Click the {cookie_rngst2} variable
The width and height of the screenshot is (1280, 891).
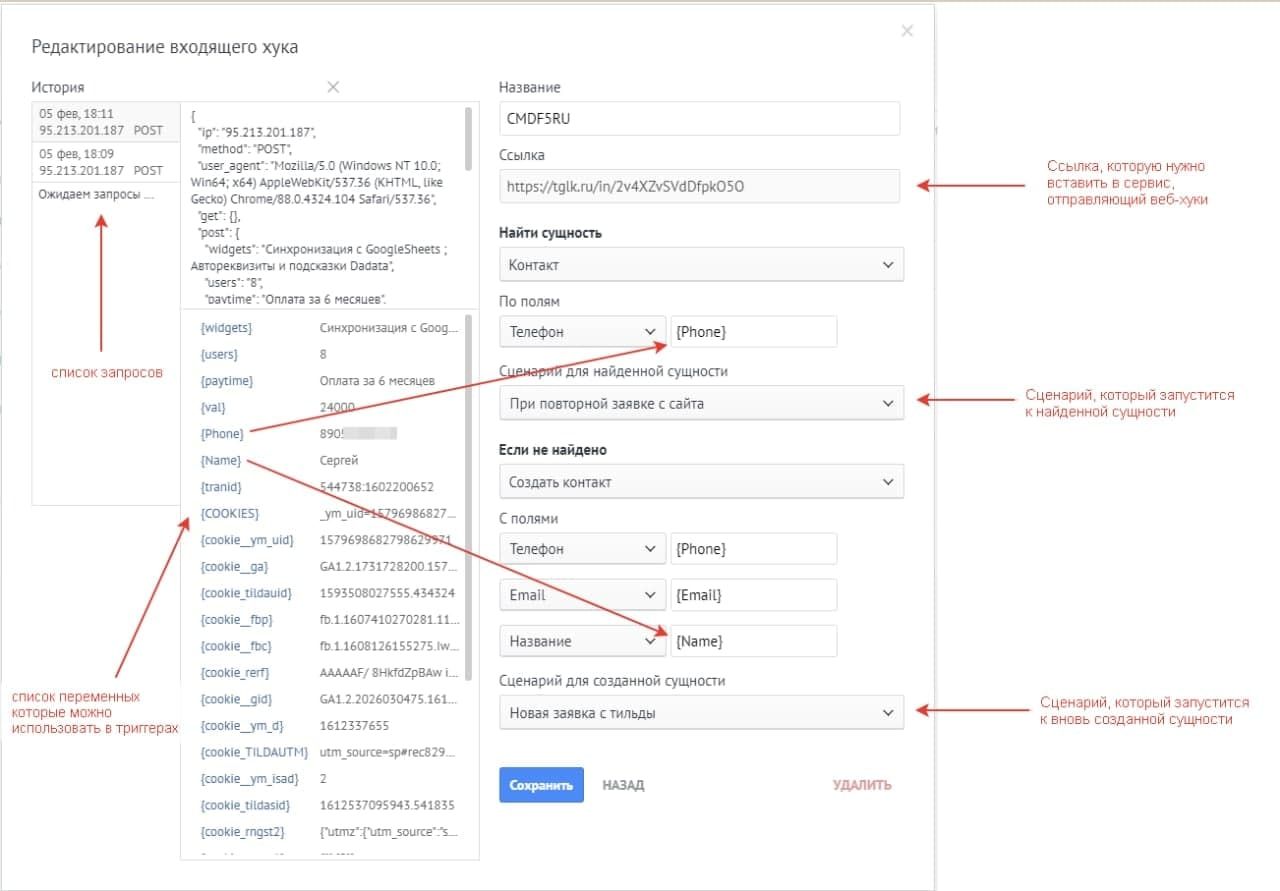coord(243,831)
